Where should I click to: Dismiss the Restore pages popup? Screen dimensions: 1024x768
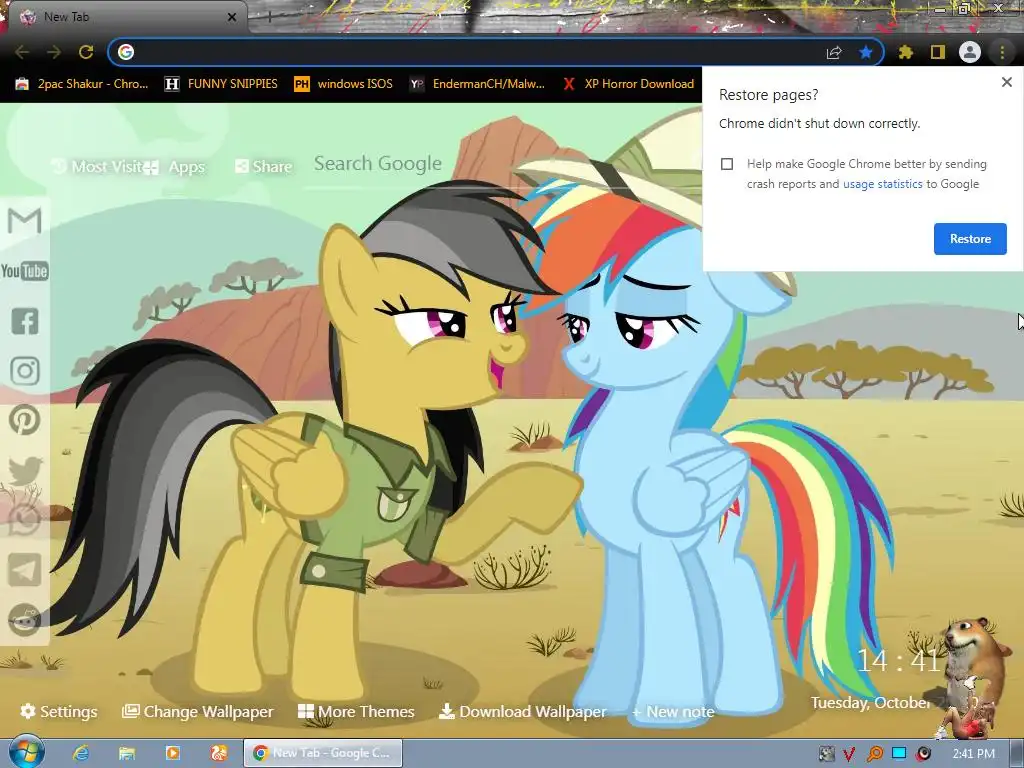(1006, 82)
